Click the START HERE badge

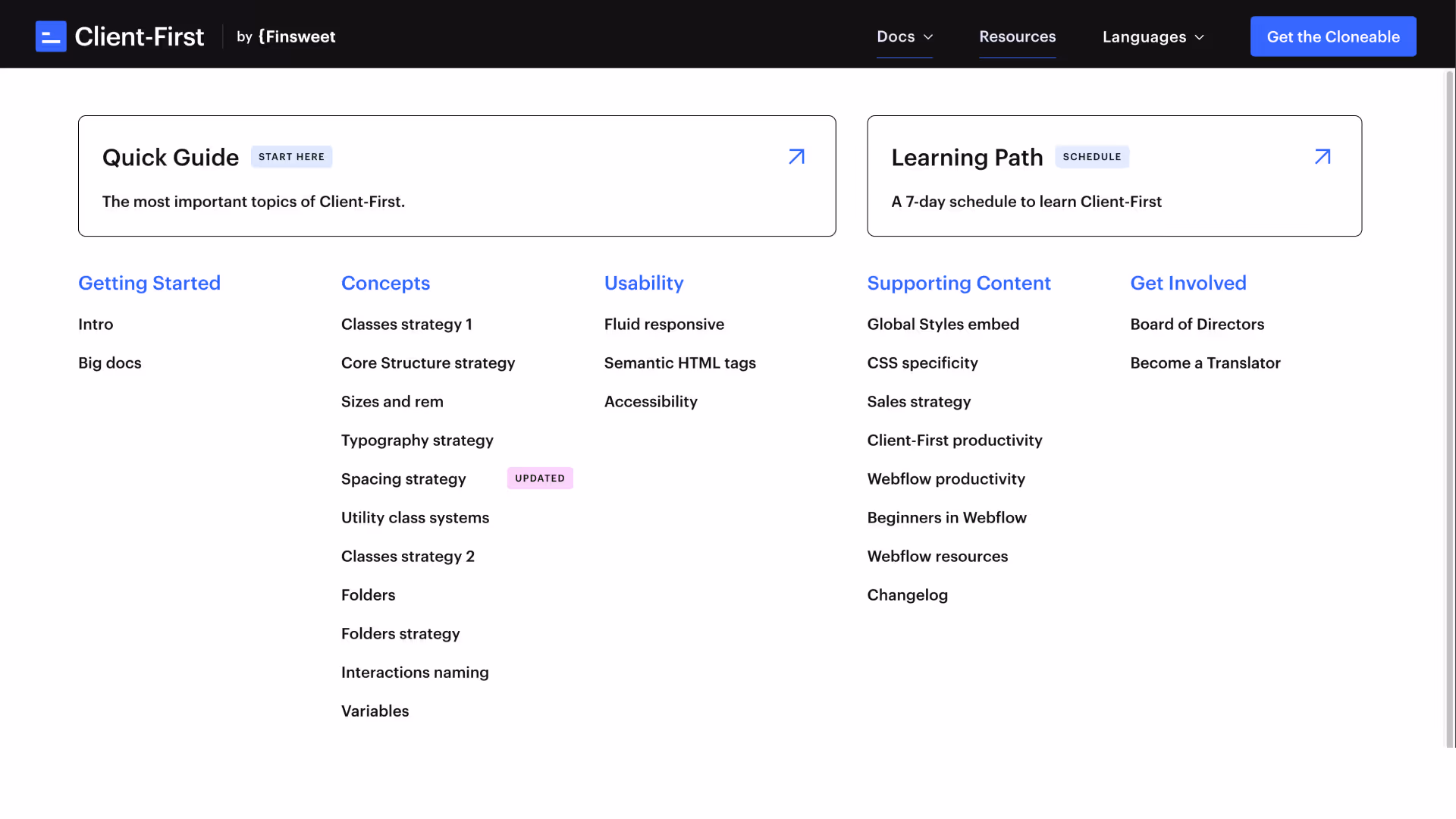click(x=291, y=157)
